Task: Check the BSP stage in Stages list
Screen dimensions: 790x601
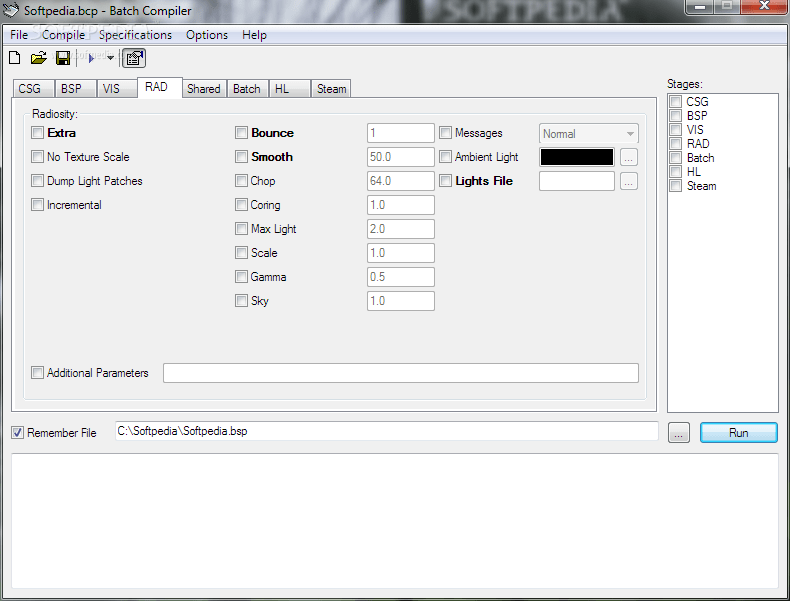Action: (x=676, y=116)
